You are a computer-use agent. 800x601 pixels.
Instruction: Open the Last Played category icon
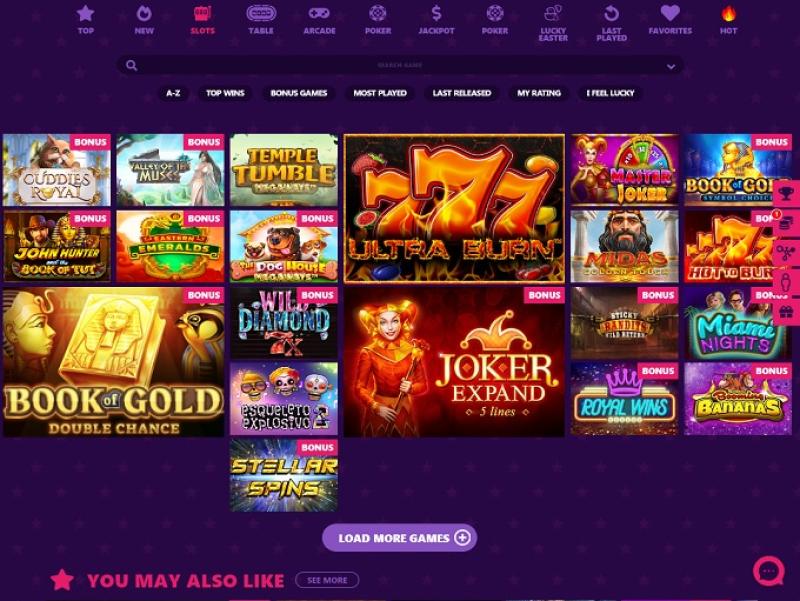pos(611,23)
